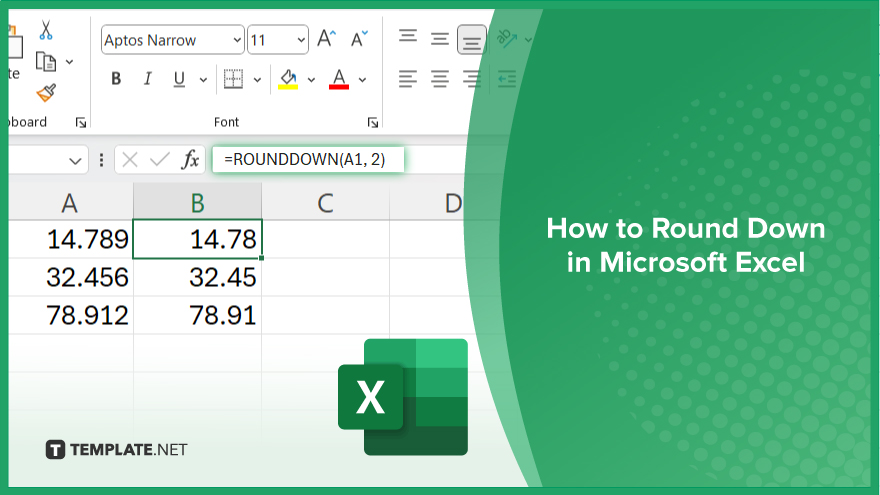Cancel formula entry with X icon

point(130,160)
